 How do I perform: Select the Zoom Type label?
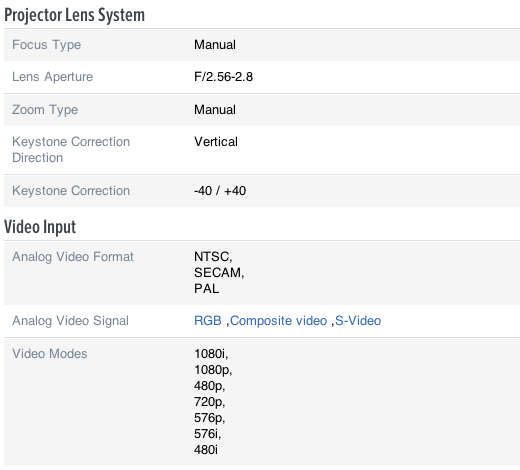[45, 110]
